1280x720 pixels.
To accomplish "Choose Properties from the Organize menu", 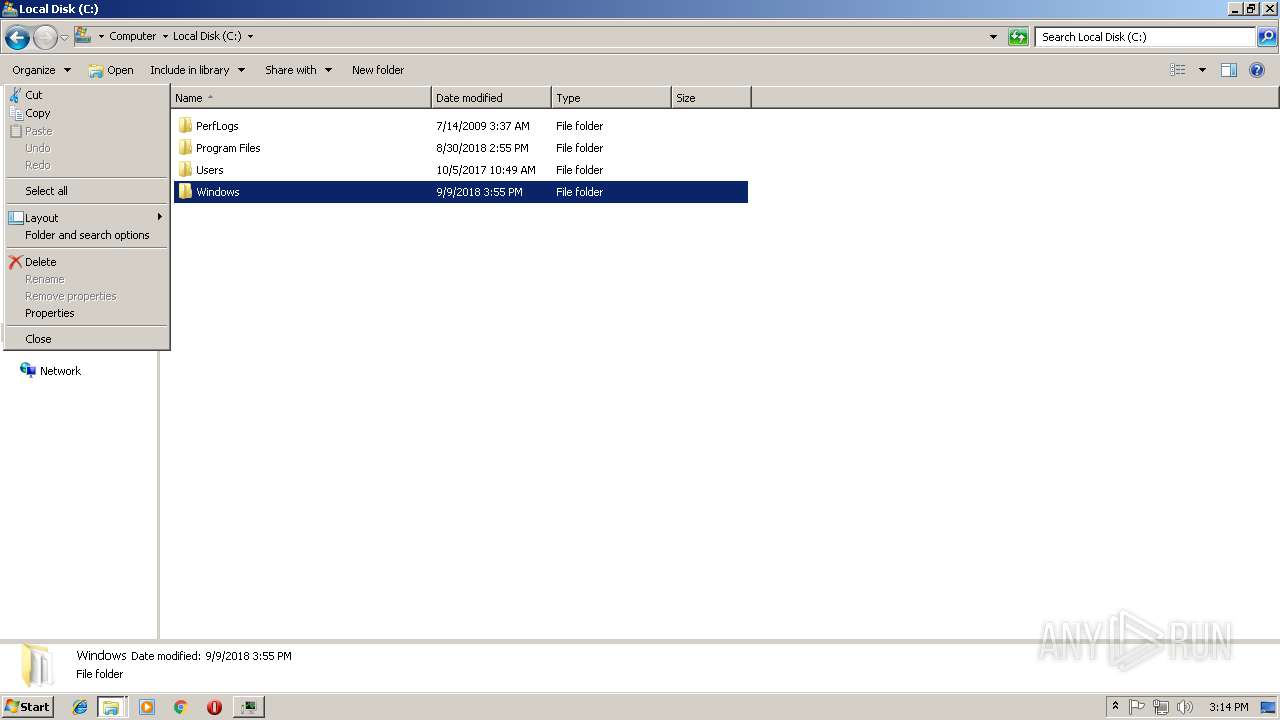I will click(x=86, y=313).
